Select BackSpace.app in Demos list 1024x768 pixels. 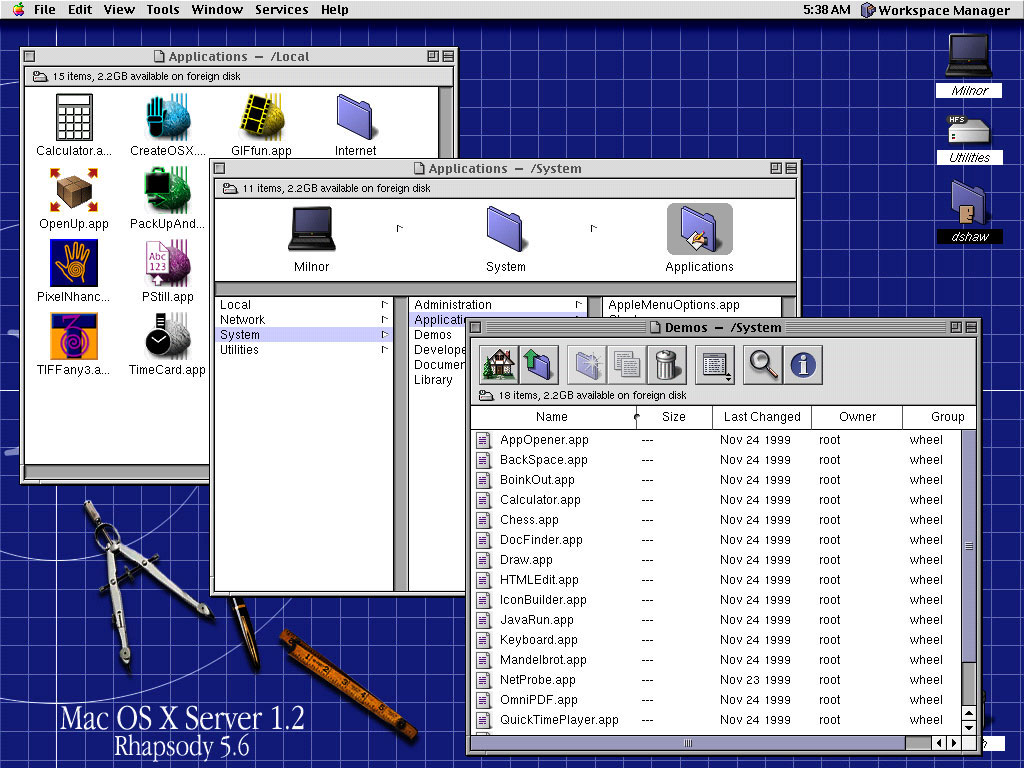coord(716,460)
